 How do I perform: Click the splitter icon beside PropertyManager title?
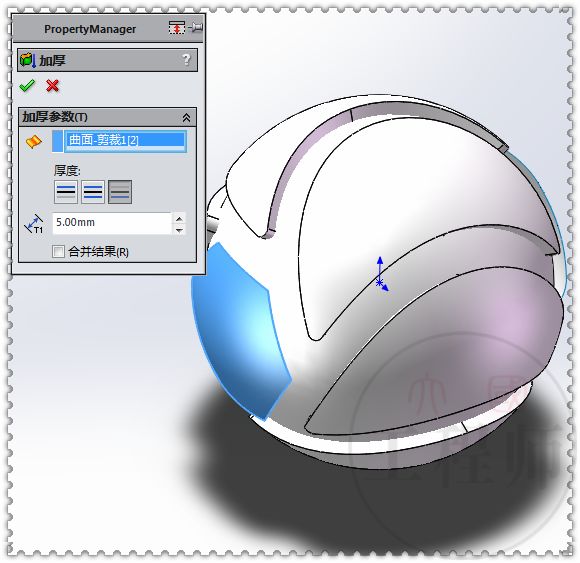click(176, 27)
